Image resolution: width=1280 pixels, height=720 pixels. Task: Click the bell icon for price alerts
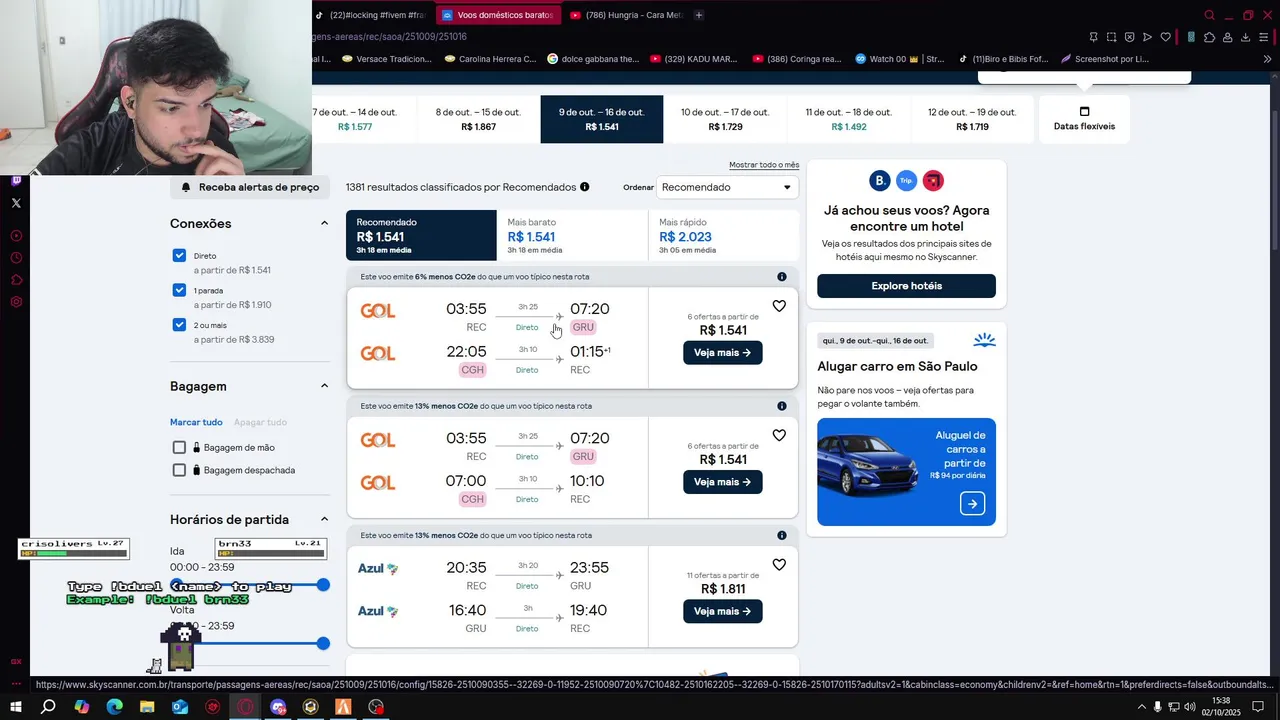click(186, 187)
